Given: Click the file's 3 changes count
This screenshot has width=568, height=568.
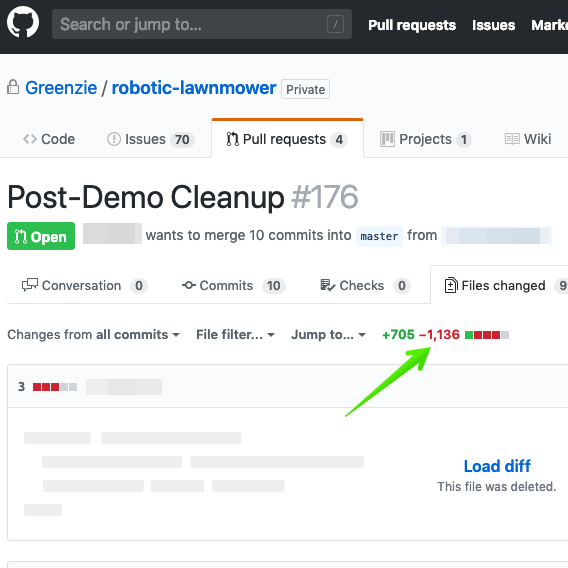Looking at the screenshot, I should pyautogui.click(x=21, y=387).
